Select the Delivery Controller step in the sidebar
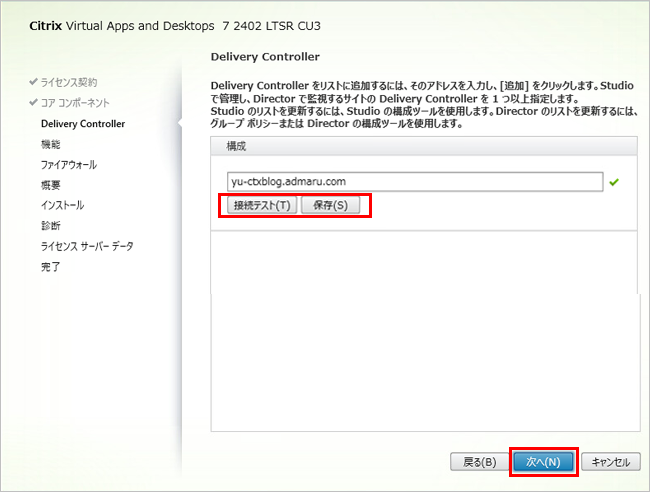Image resolution: width=650 pixels, height=492 pixels. tap(83, 124)
